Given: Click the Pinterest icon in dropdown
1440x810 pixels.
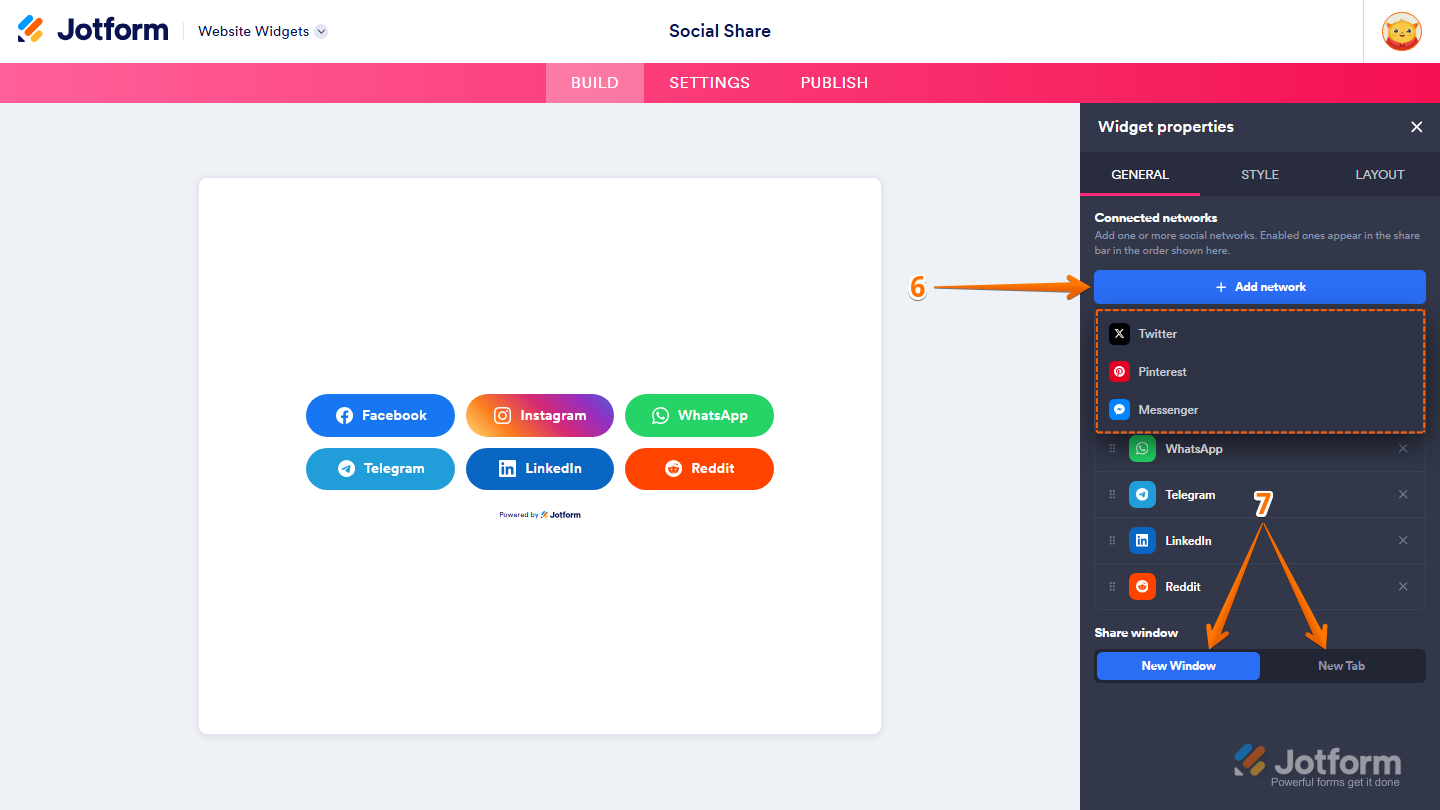Looking at the screenshot, I should (1119, 372).
